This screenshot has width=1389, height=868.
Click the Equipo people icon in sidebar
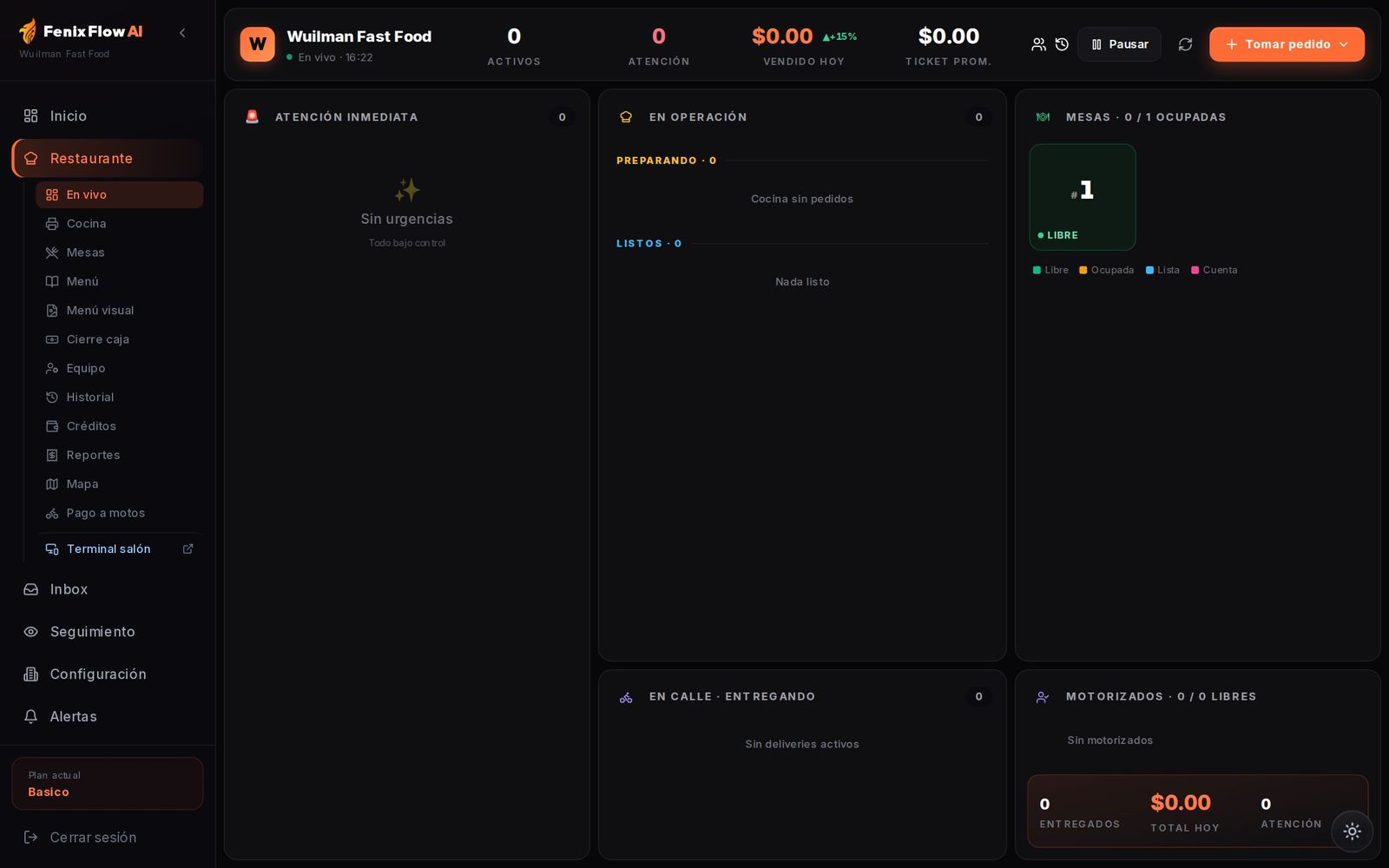(x=52, y=368)
